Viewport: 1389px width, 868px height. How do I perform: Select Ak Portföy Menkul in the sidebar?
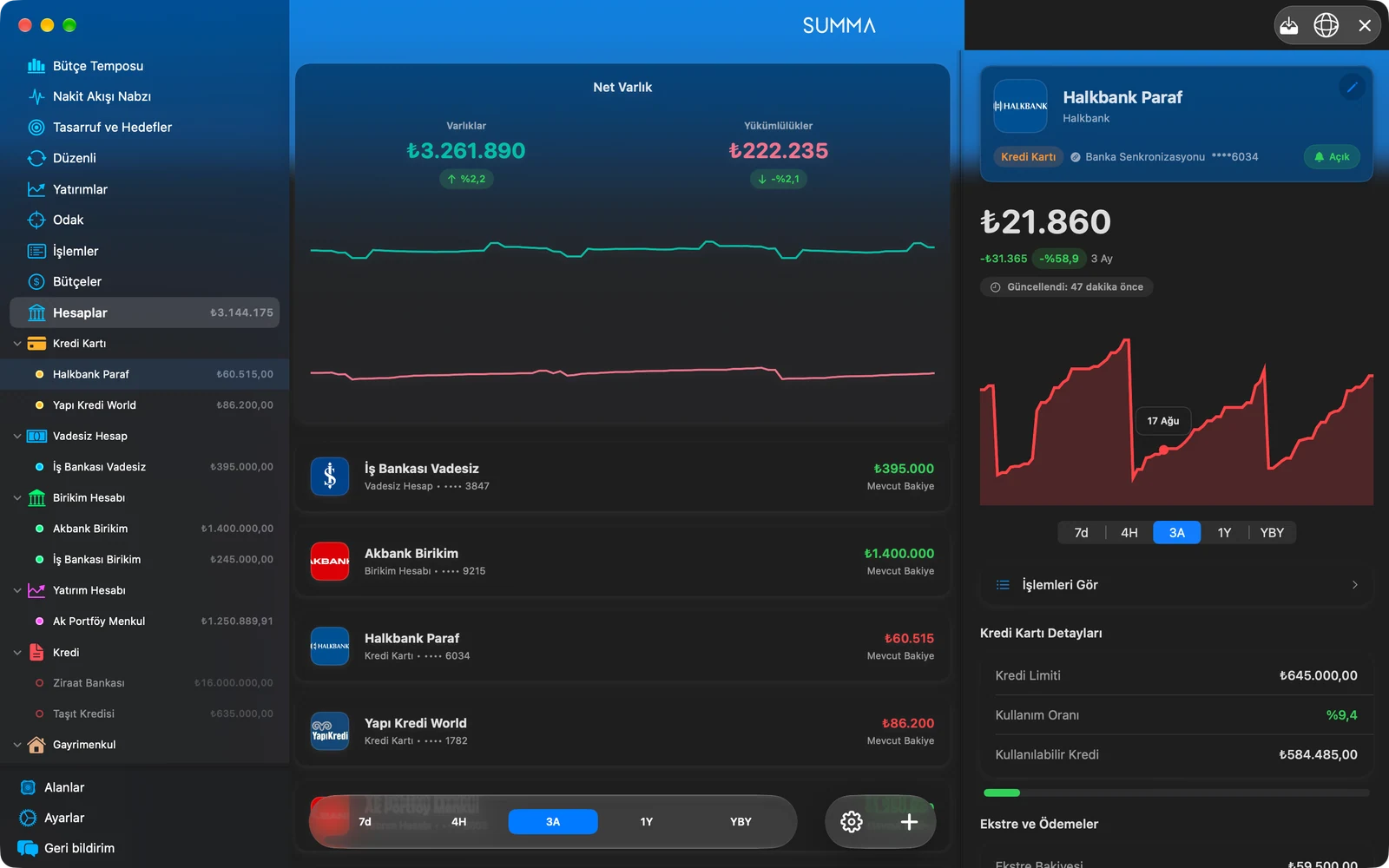144,621
